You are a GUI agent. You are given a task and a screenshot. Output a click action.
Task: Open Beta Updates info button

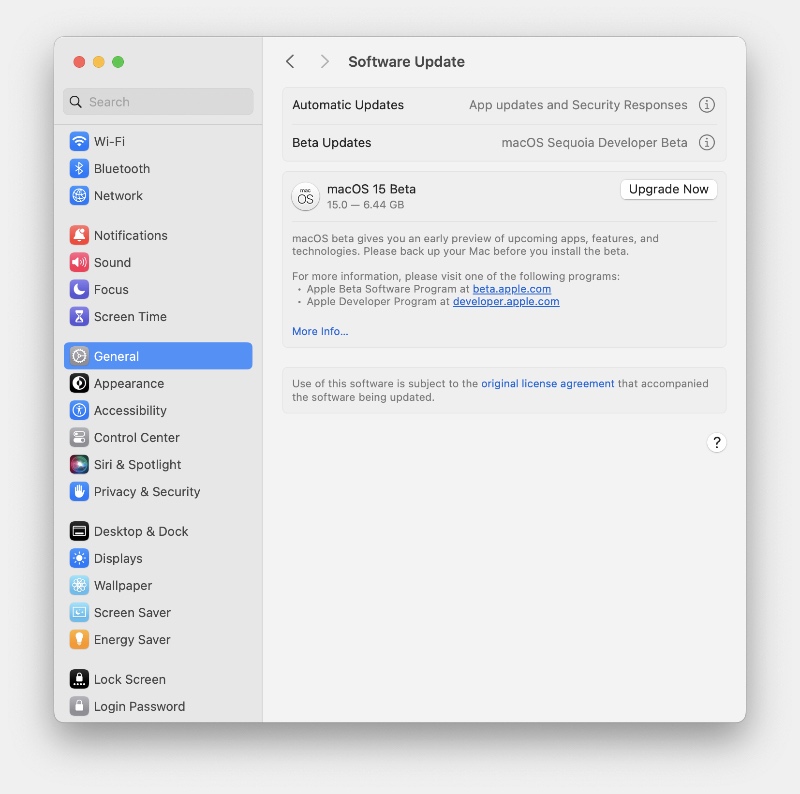pyautogui.click(x=706, y=143)
